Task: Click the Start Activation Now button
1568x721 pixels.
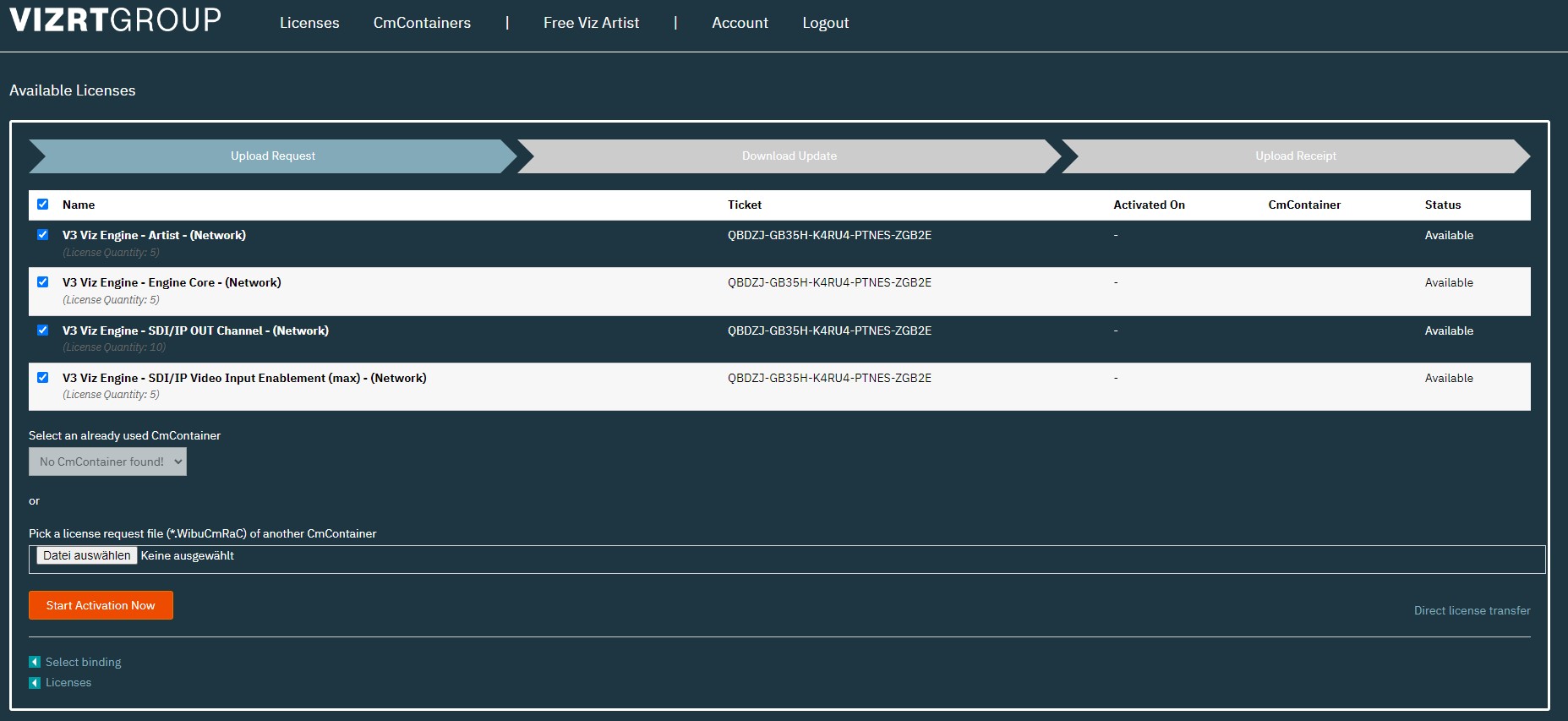Action: point(101,605)
